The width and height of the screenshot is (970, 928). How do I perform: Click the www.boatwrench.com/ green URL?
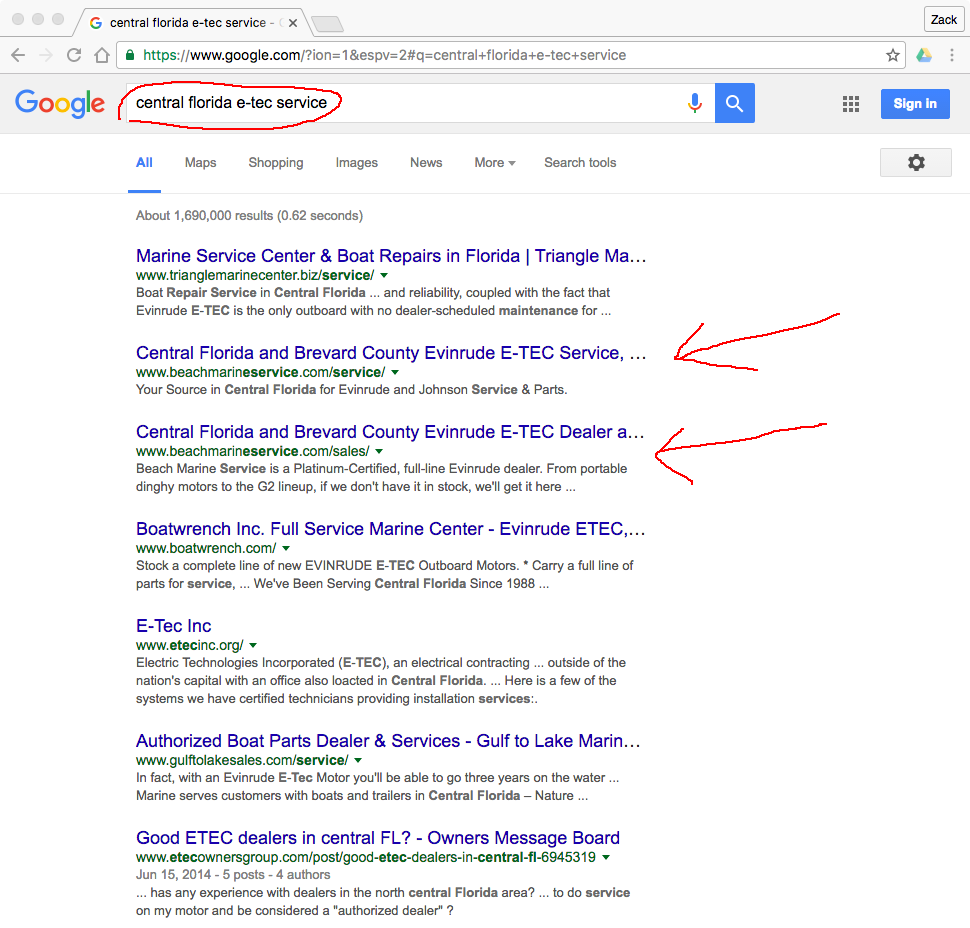206,549
